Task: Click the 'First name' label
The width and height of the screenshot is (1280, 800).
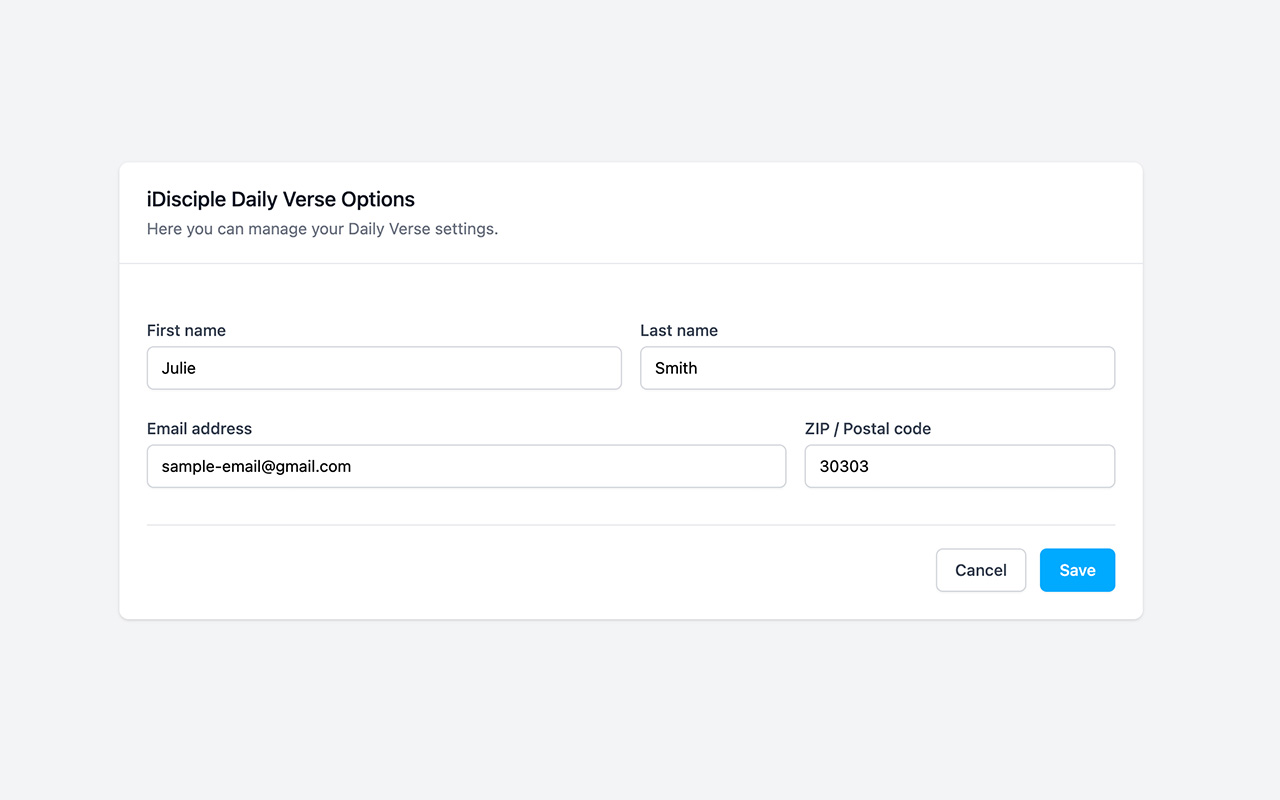Action: tap(186, 330)
